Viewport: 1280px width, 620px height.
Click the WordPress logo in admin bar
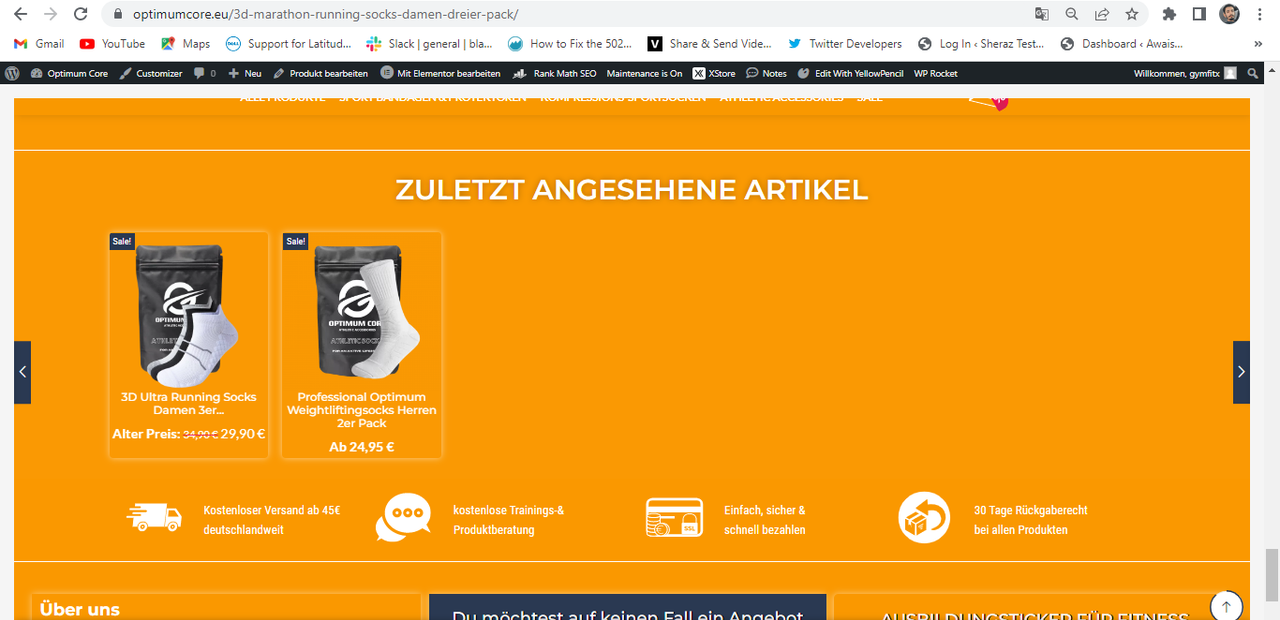click(x=12, y=73)
